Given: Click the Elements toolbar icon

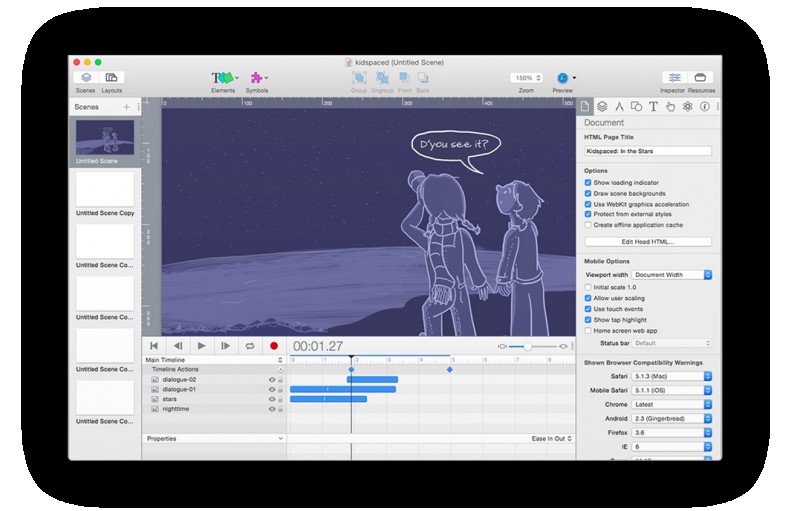Looking at the screenshot, I should pos(223,78).
